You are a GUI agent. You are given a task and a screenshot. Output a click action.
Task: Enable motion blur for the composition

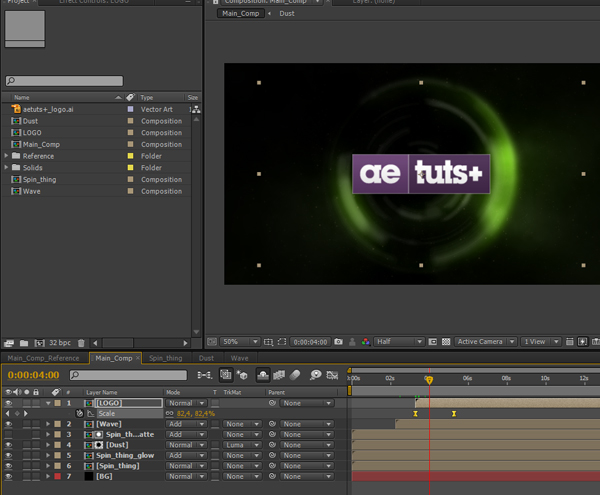pos(295,375)
